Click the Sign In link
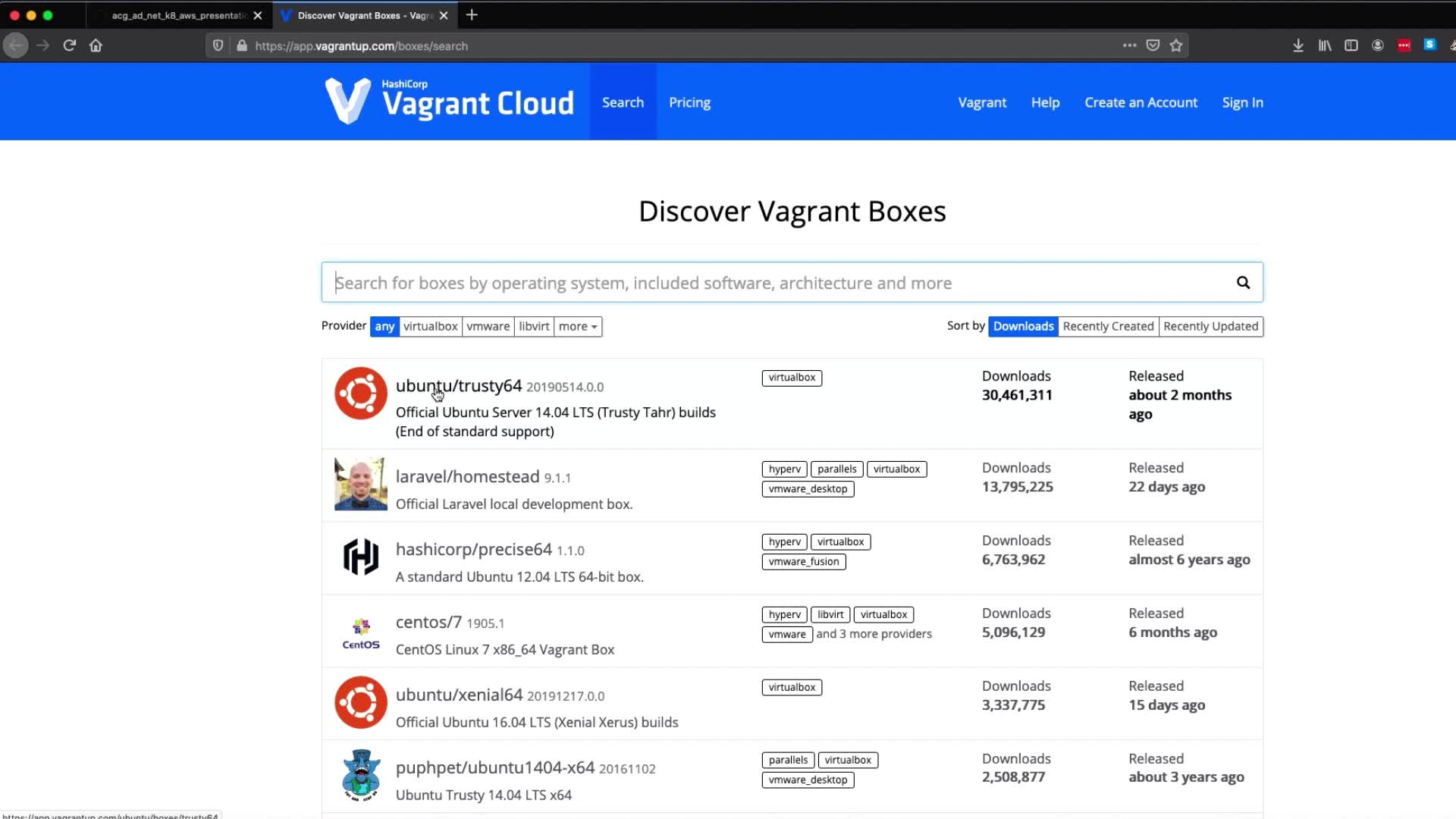This screenshot has width=1456, height=819. coord(1242,102)
